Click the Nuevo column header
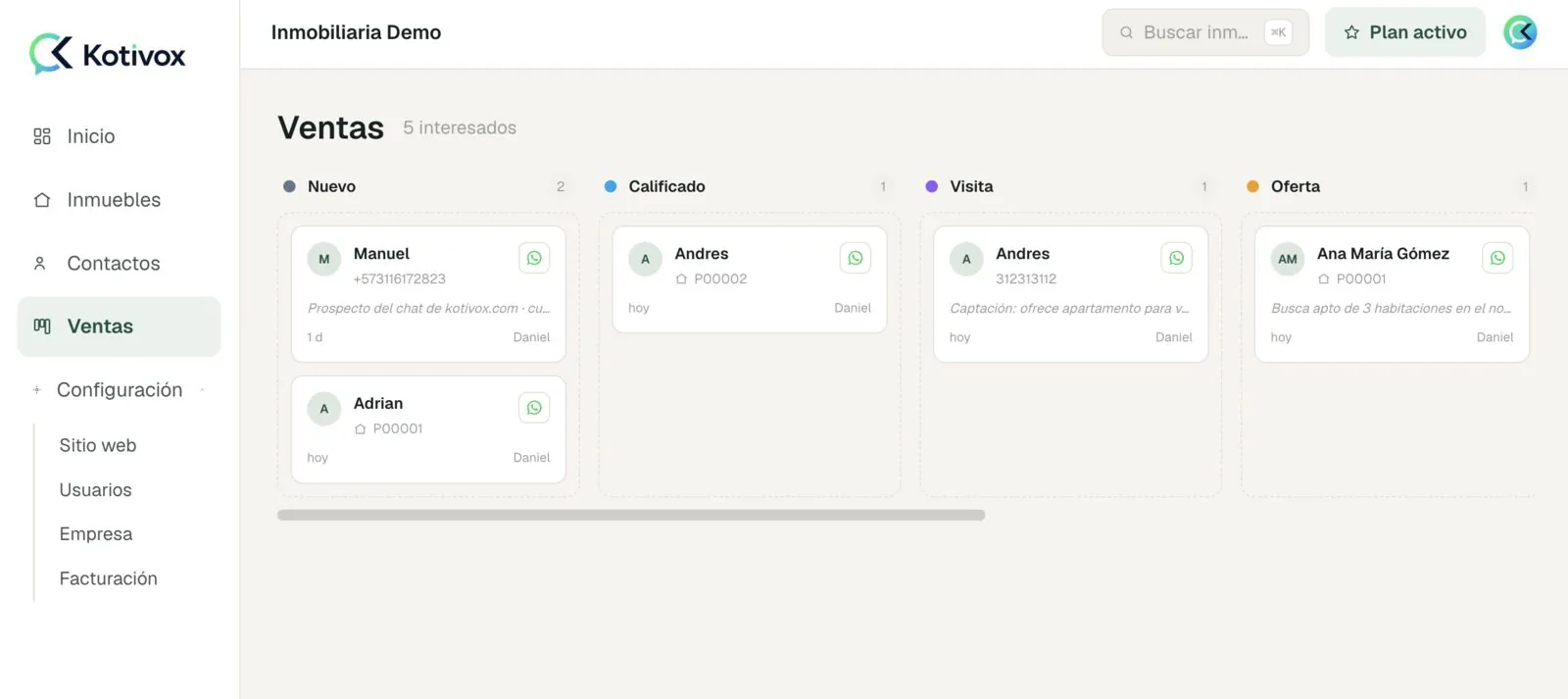Image resolution: width=1568 pixels, height=699 pixels. [x=331, y=186]
